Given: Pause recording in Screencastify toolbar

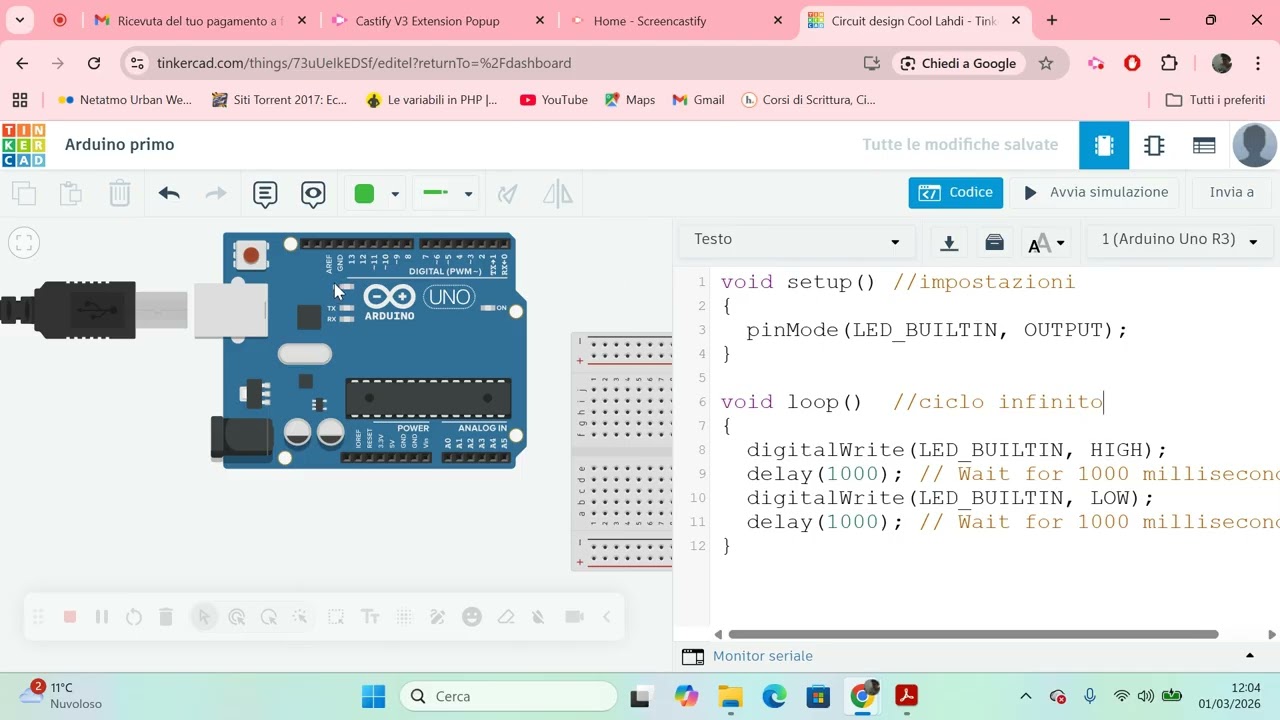Looking at the screenshot, I should pyautogui.click(x=102, y=617).
